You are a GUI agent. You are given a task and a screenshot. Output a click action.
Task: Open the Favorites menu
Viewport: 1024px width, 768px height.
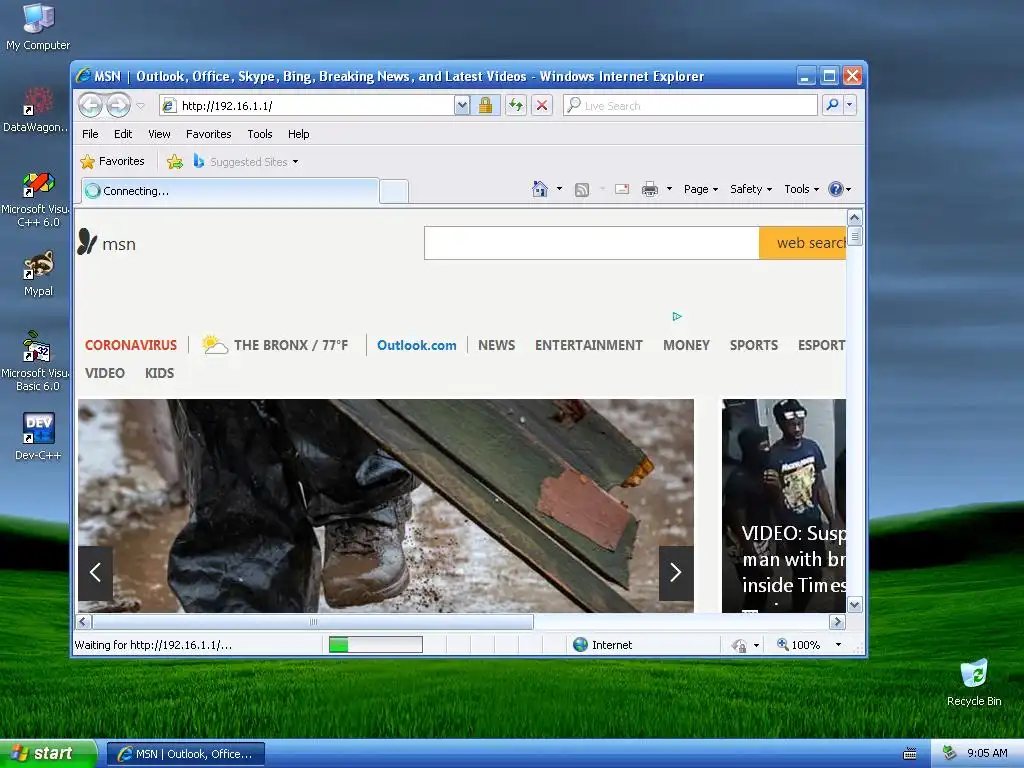tap(208, 134)
